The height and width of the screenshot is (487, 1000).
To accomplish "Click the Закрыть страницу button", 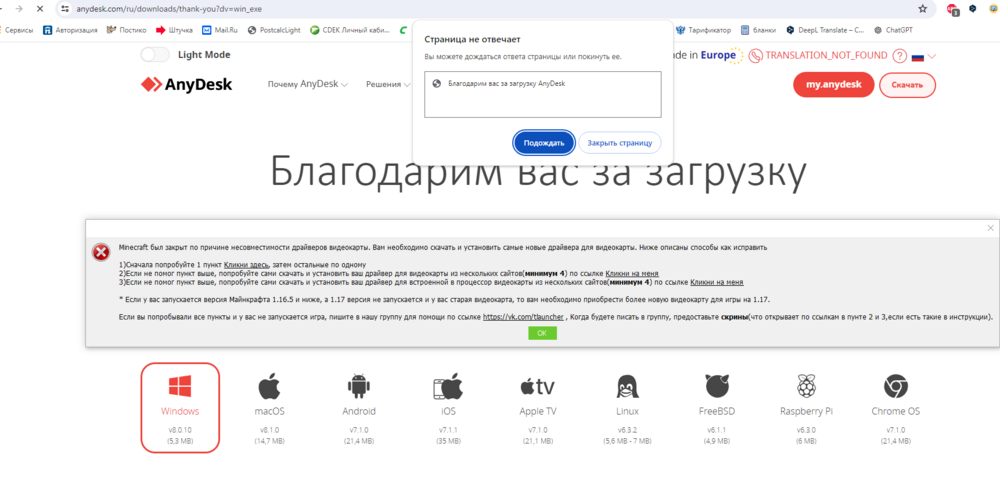I will click(619, 143).
